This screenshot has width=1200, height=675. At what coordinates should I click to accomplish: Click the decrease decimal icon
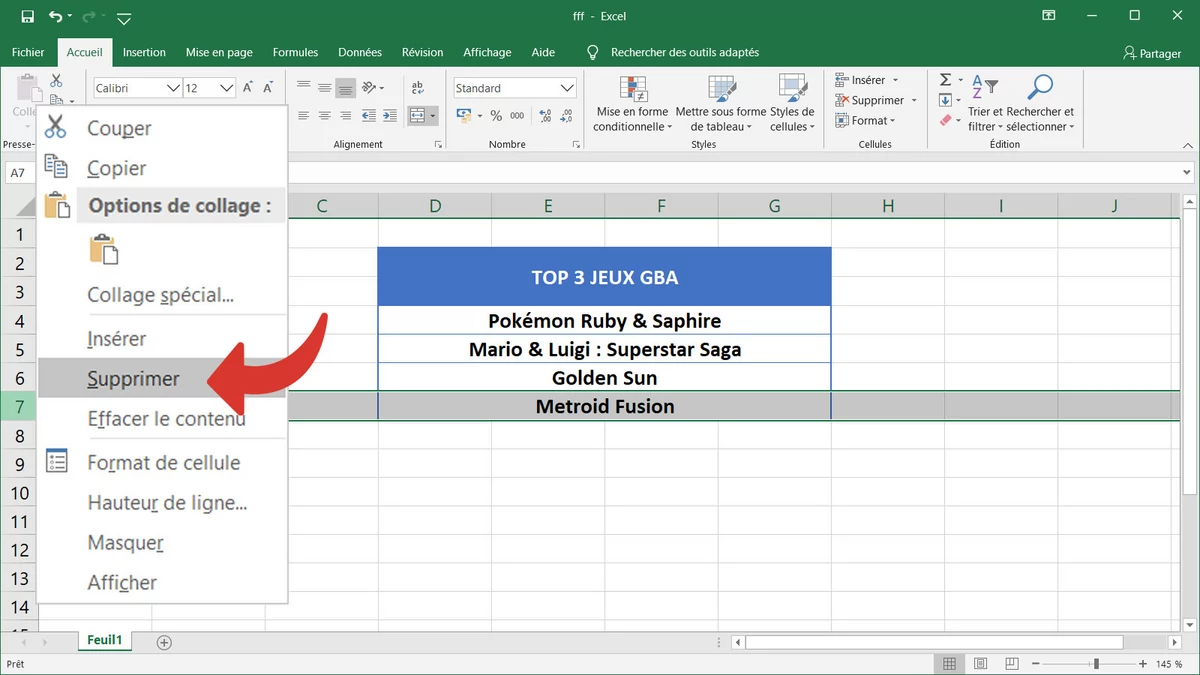[x=565, y=116]
